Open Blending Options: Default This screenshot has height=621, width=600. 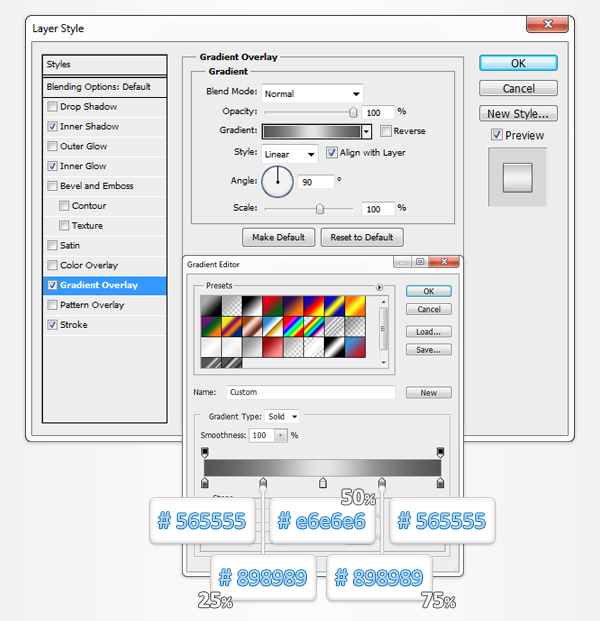tap(105, 87)
